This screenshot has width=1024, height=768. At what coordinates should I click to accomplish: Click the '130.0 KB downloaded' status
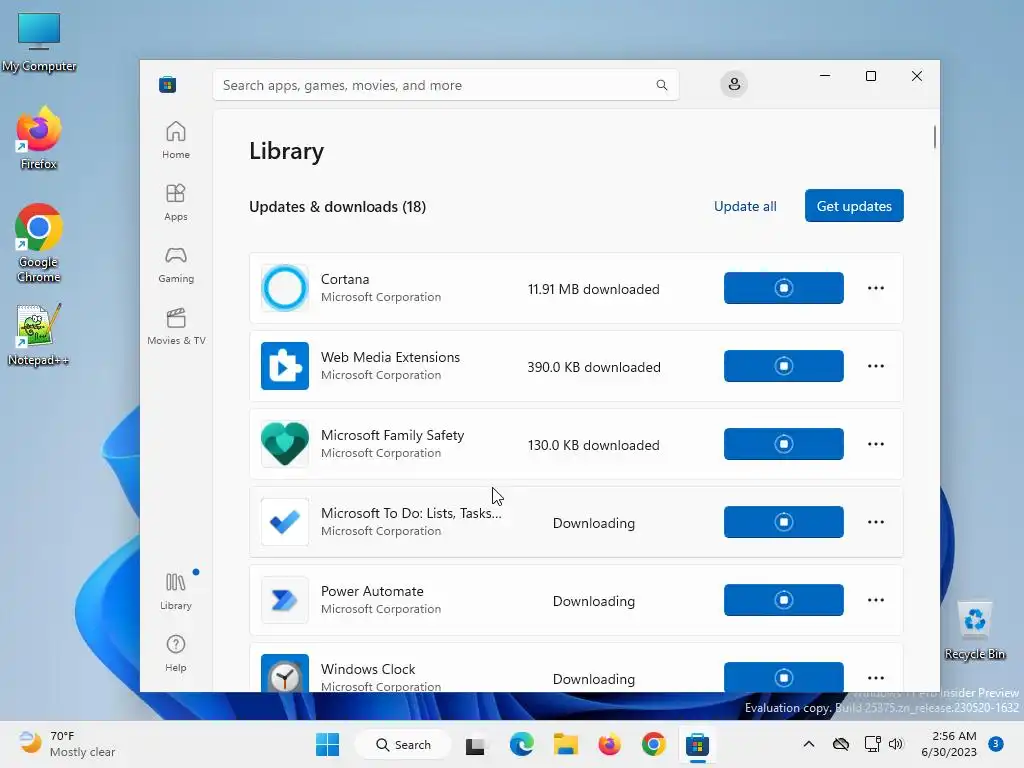pos(594,445)
